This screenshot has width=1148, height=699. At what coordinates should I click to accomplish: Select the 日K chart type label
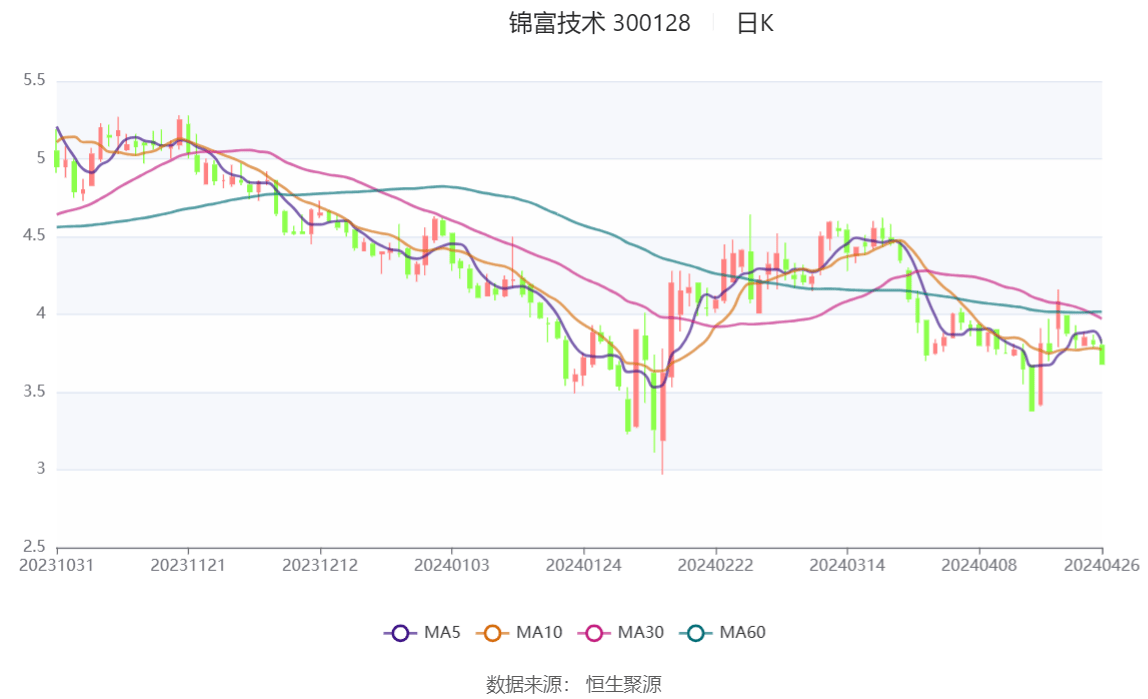755,23
